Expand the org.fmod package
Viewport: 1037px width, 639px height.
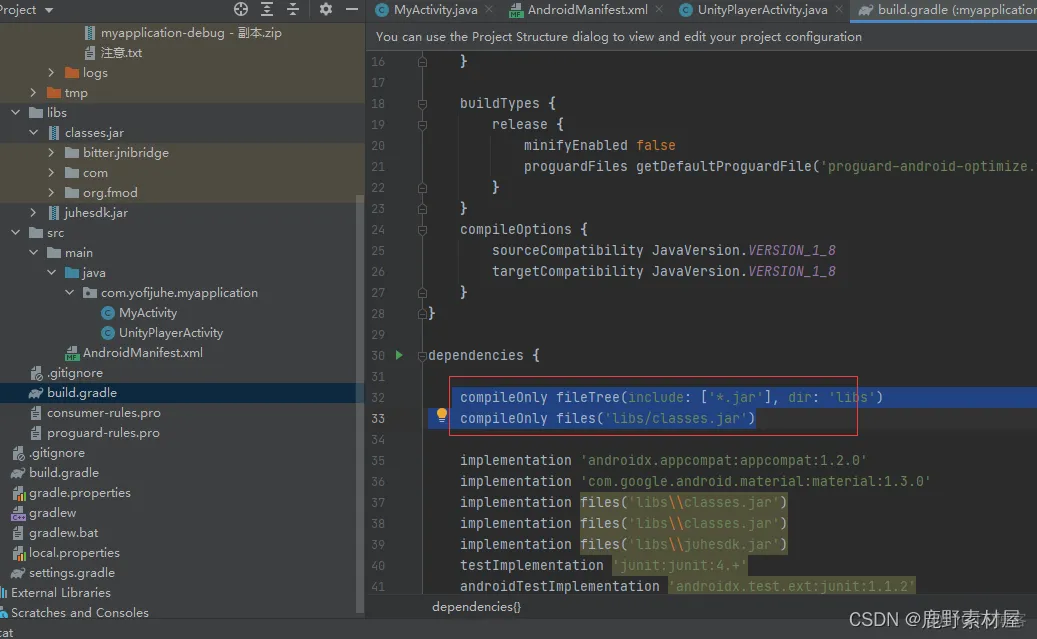[x=52, y=192]
